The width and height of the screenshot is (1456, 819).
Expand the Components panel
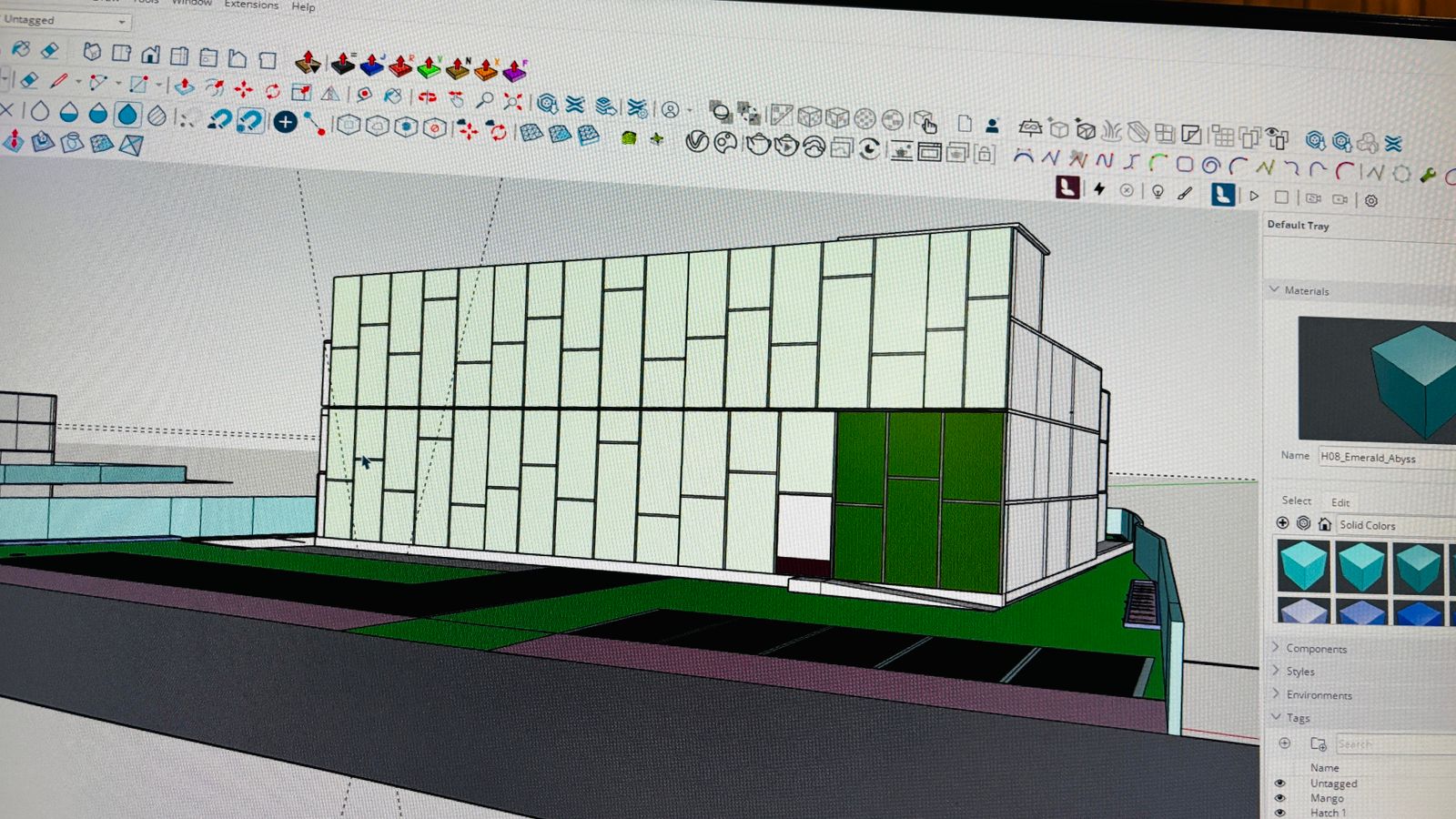click(x=1275, y=647)
